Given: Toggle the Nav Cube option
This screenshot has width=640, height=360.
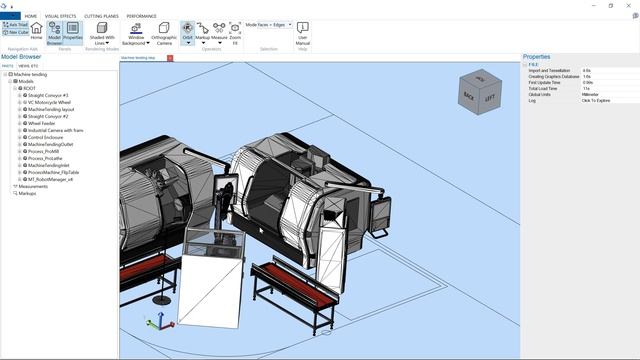Looking at the screenshot, I should pyautogui.click(x=15, y=32).
